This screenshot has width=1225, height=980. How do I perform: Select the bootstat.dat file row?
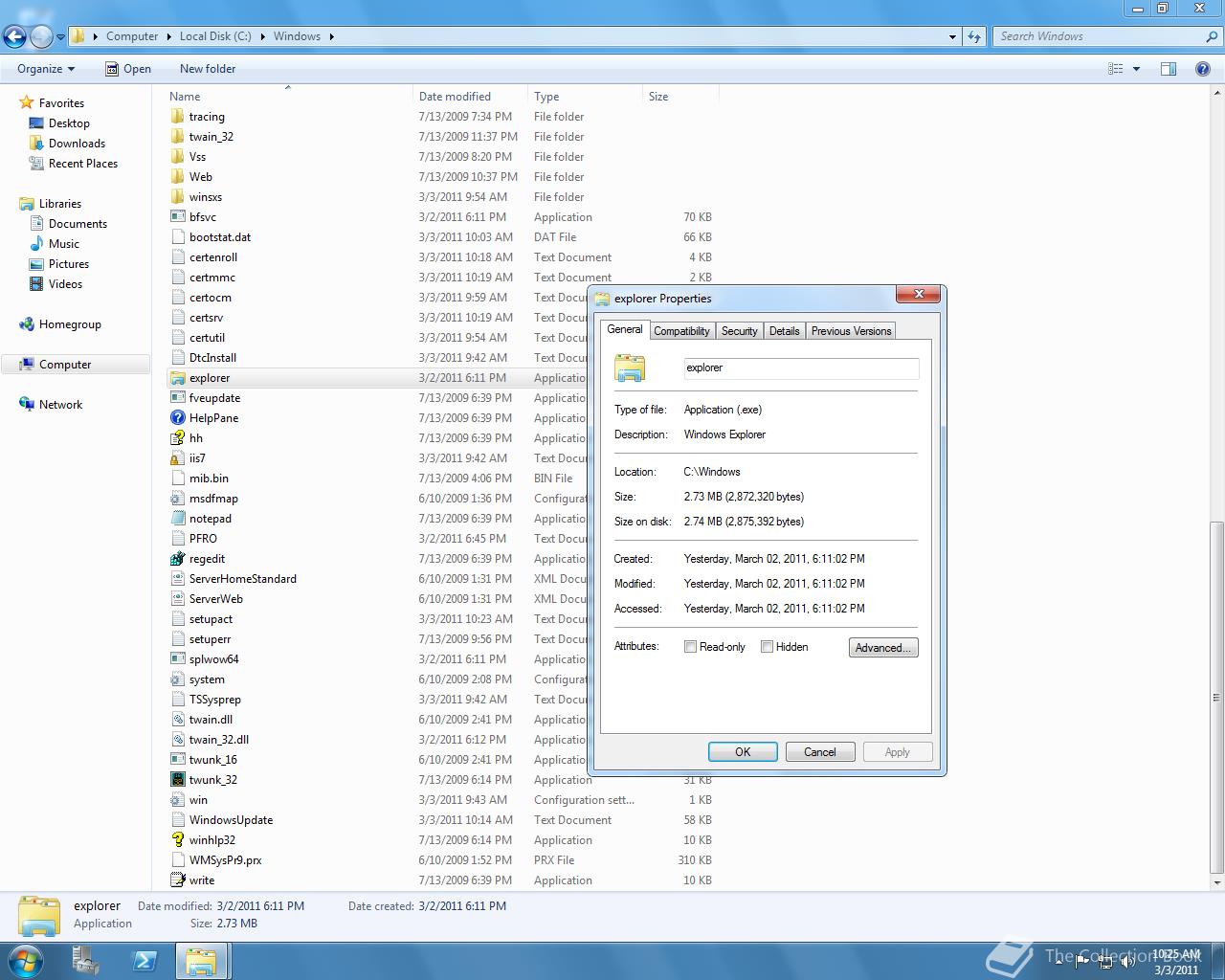click(441, 237)
